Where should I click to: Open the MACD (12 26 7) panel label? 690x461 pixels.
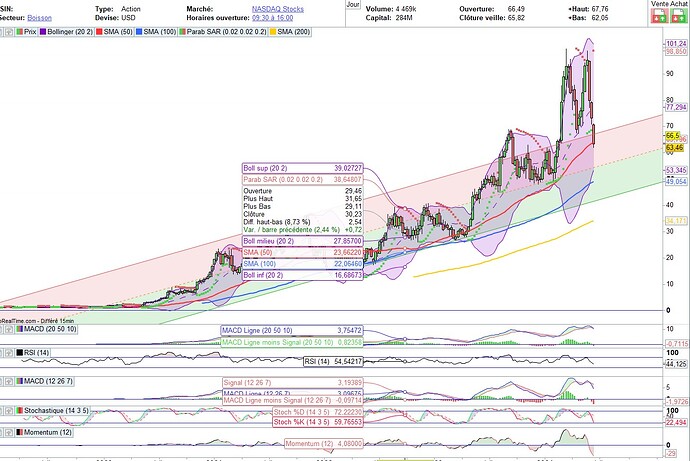pyautogui.click(x=44, y=381)
